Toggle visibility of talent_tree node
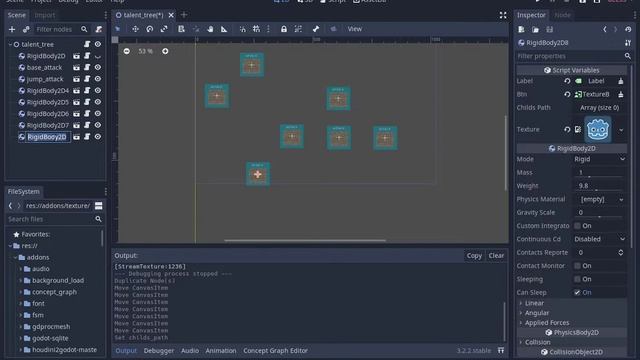The height and width of the screenshot is (360, 640). pyautogui.click(x=98, y=44)
